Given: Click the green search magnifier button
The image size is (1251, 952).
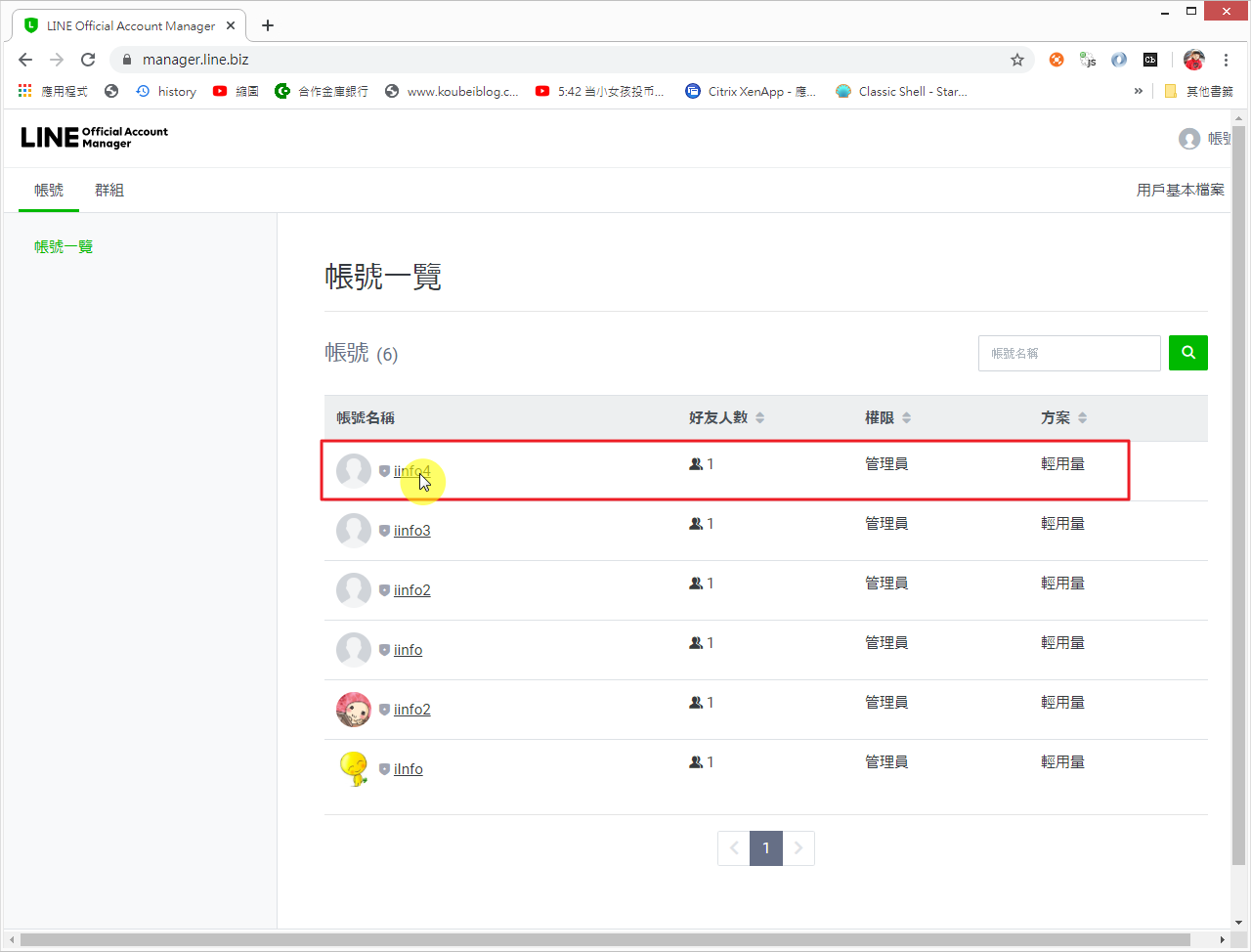Looking at the screenshot, I should pyautogui.click(x=1187, y=353).
